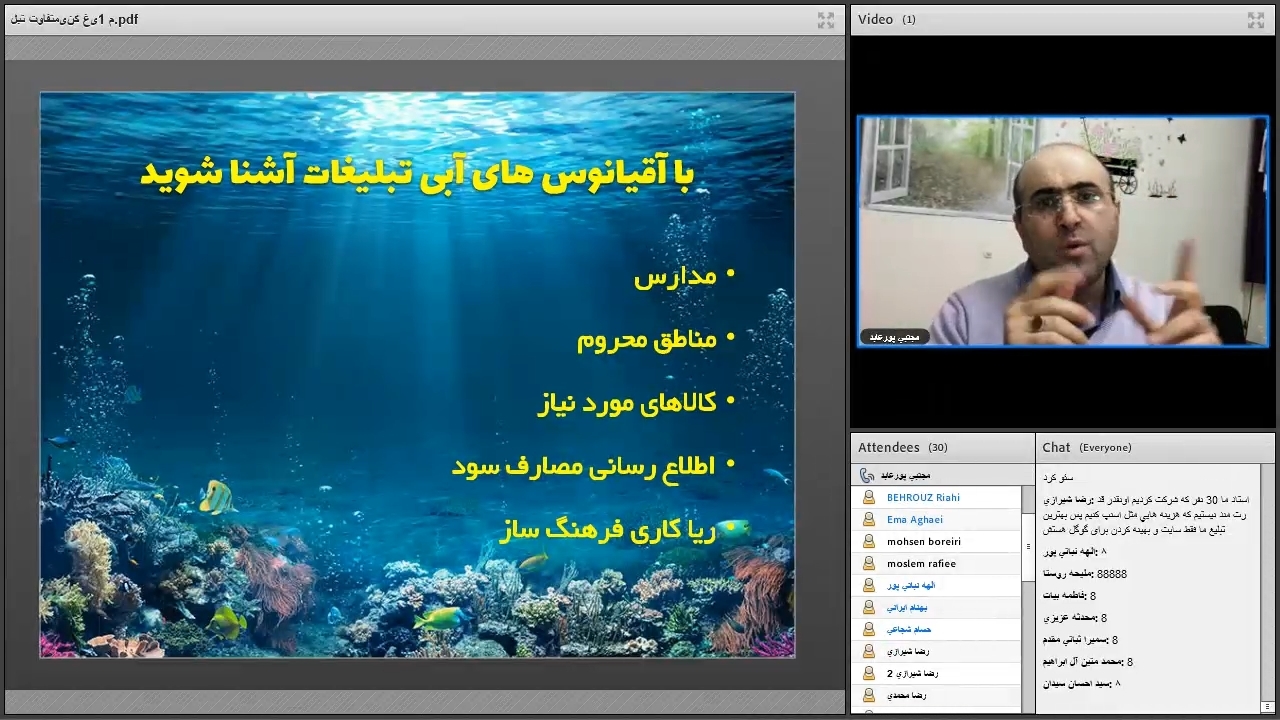Click the Chat (Everyone) pod header
This screenshot has height=720, width=1280.
1086,447
